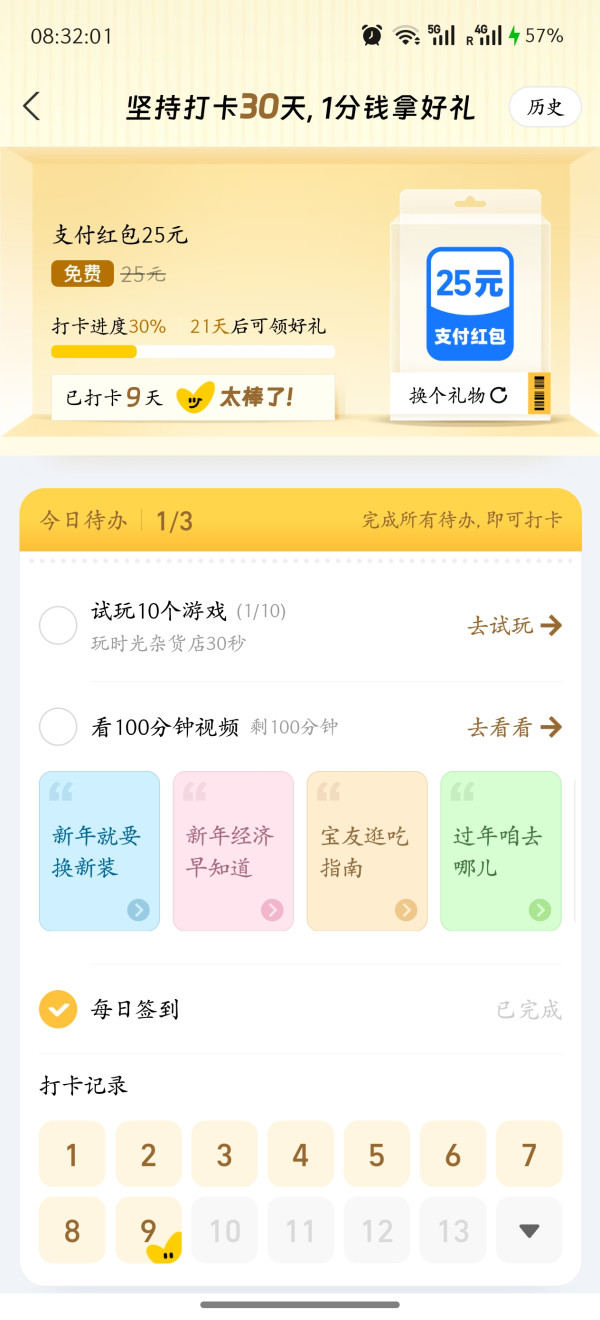The image size is (600, 1320).
Task: Click the alarm clock status icon
Action: coord(372,36)
